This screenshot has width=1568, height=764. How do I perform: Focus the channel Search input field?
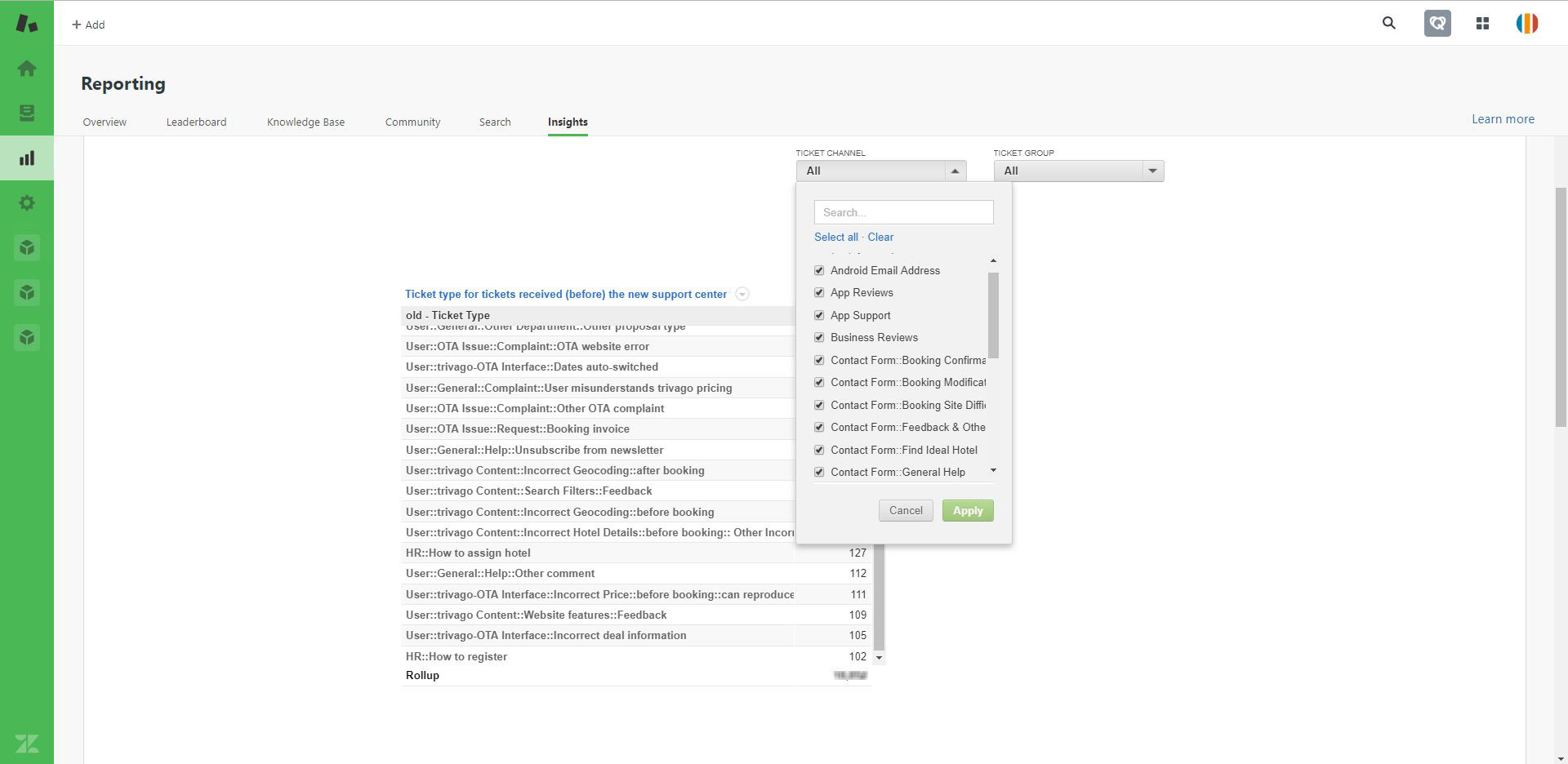[x=903, y=213]
